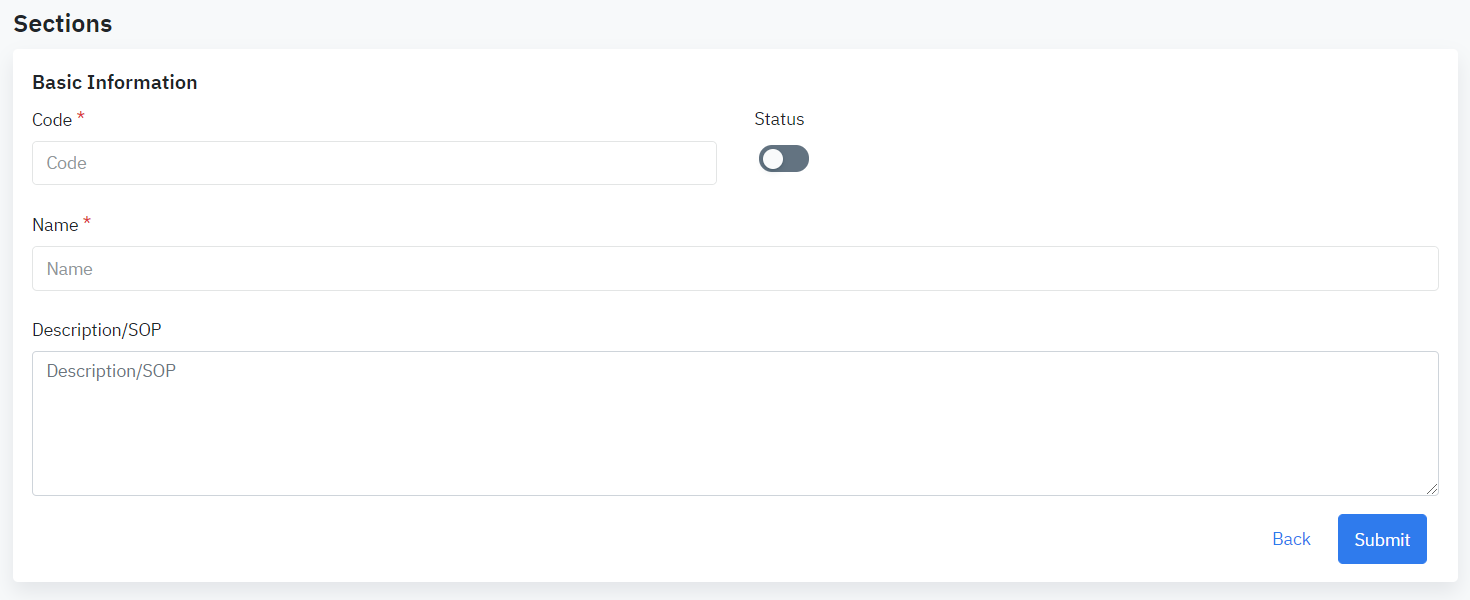
Task: Click the Code input field
Action: tap(374, 163)
